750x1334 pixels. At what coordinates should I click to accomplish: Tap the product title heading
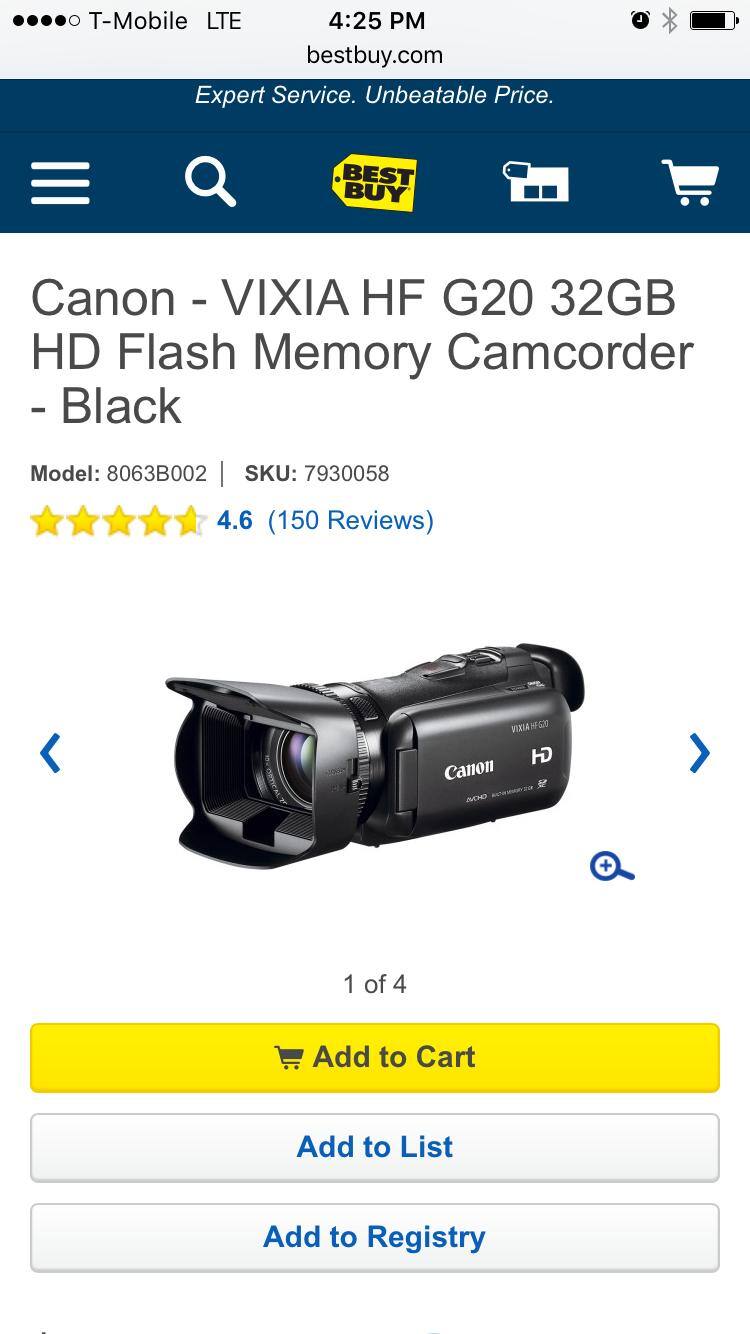point(362,352)
